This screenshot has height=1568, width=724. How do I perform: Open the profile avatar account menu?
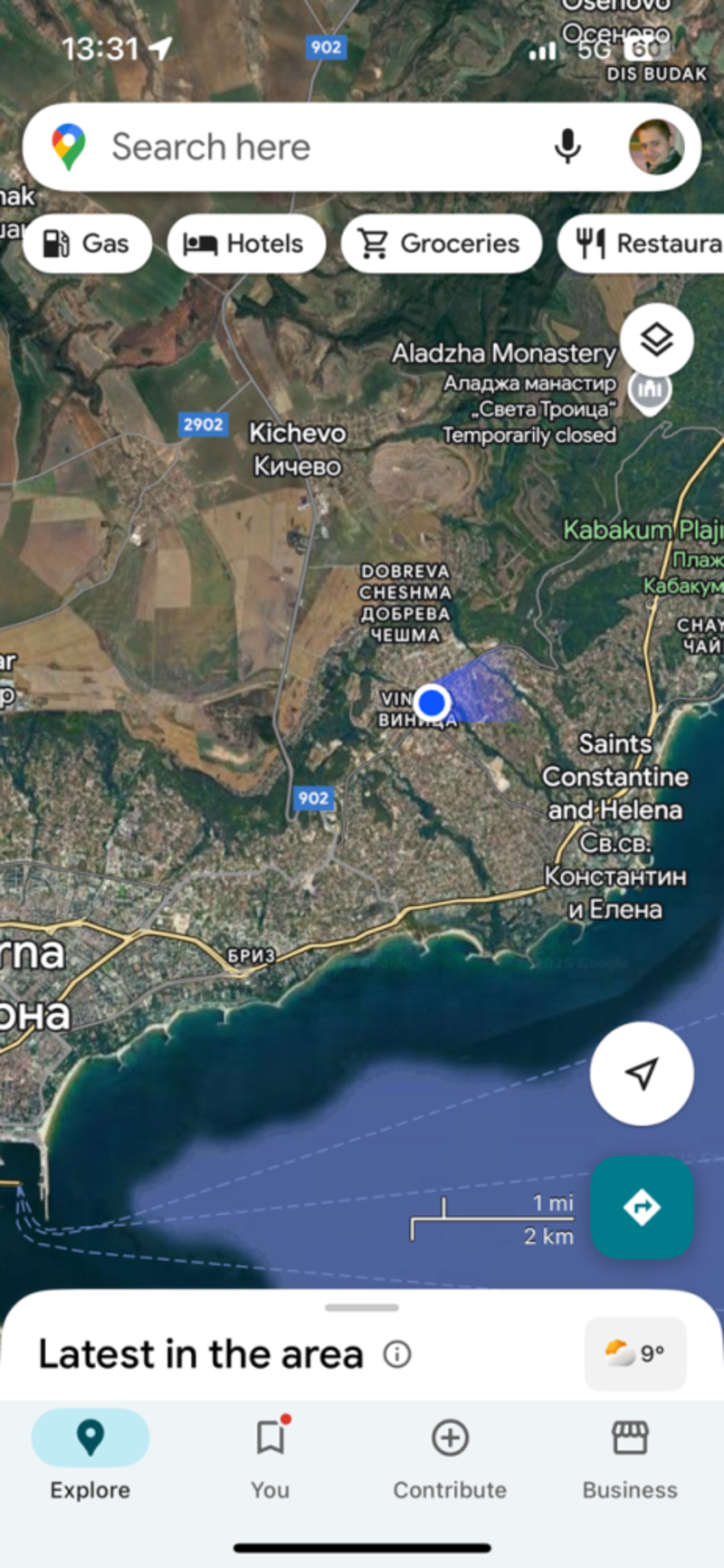pos(656,147)
